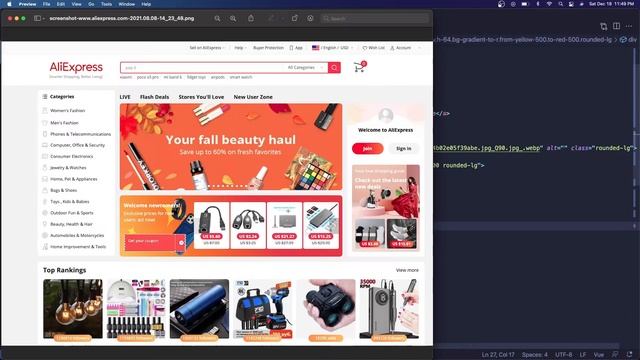This screenshot has height=360, width=640.
Task: Change LF end-of-line sequence
Action: coord(583,355)
